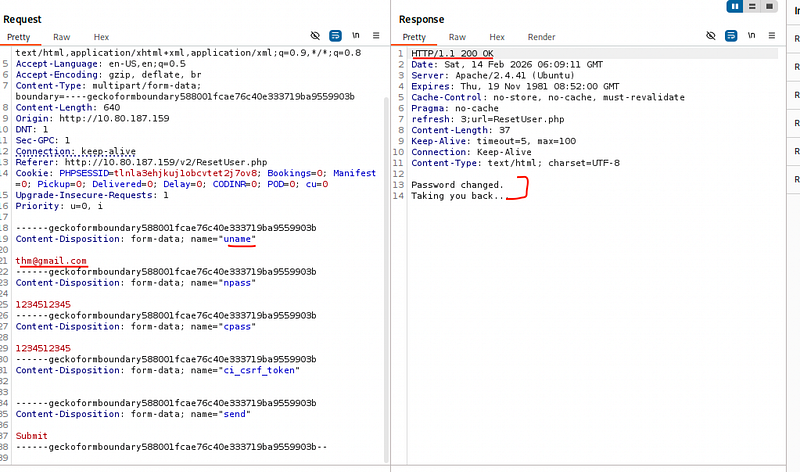Toggle hide eye icon in Response panel
The width and height of the screenshot is (800, 472).
tap(711, 36)
